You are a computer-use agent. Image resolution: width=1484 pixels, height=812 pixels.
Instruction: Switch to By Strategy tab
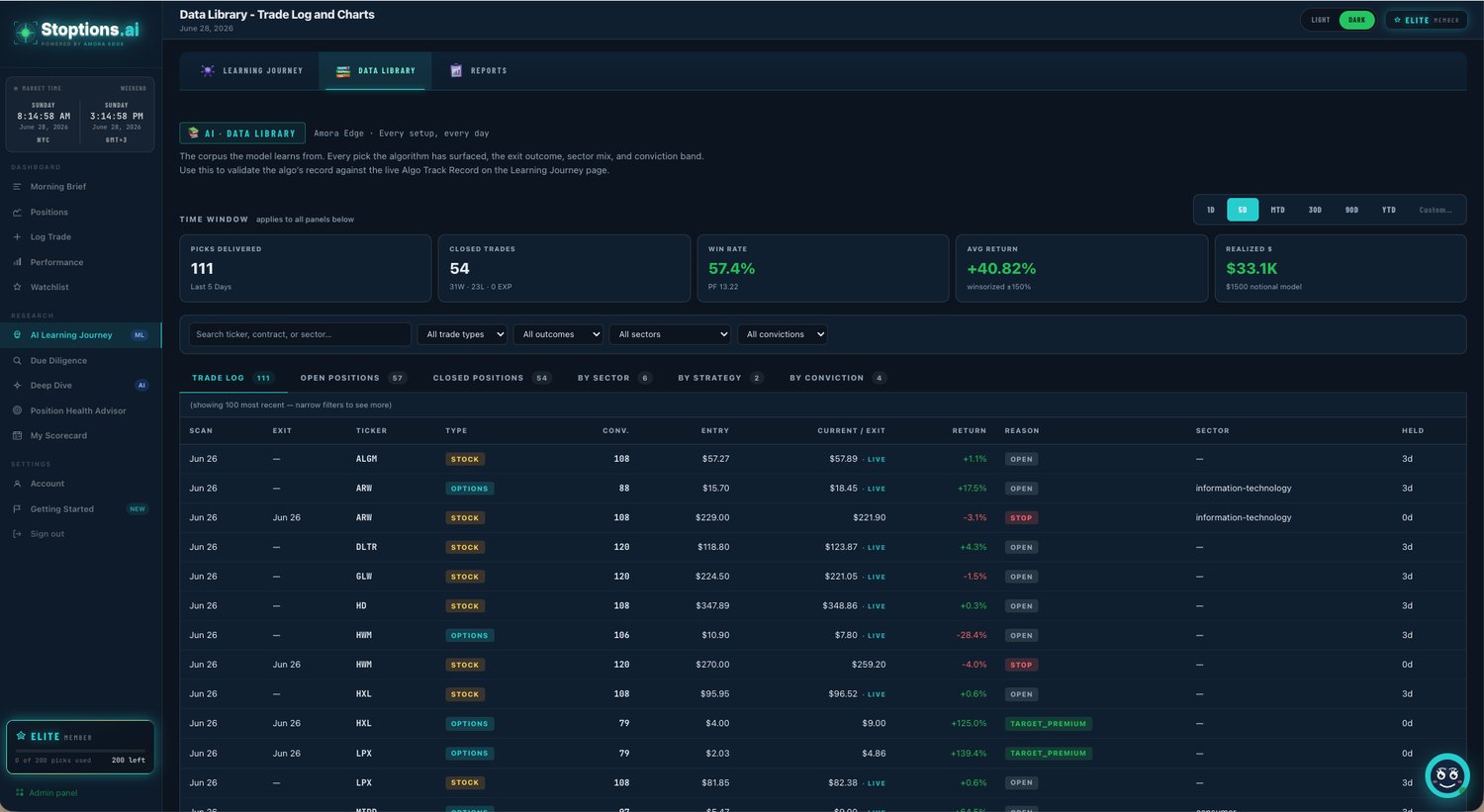click(720, 378)
